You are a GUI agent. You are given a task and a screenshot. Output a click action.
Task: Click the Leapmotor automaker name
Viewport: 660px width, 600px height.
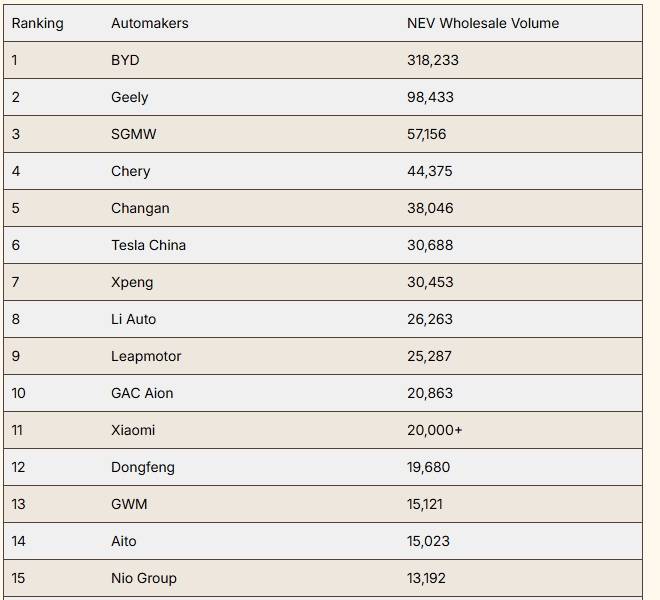click(146, 356)
